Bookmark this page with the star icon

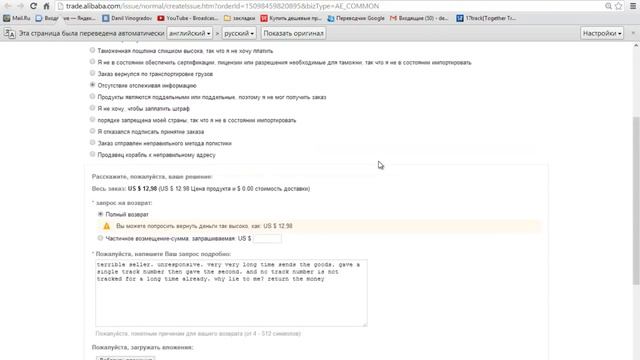[619, 6]
